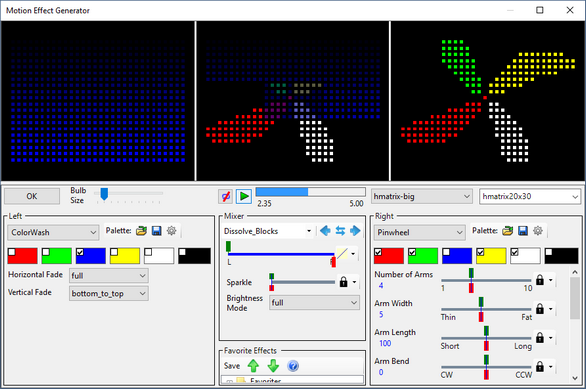Click the Mixer curve shape icon
This screenshot has height=389, width=586.
click(342, 253)
